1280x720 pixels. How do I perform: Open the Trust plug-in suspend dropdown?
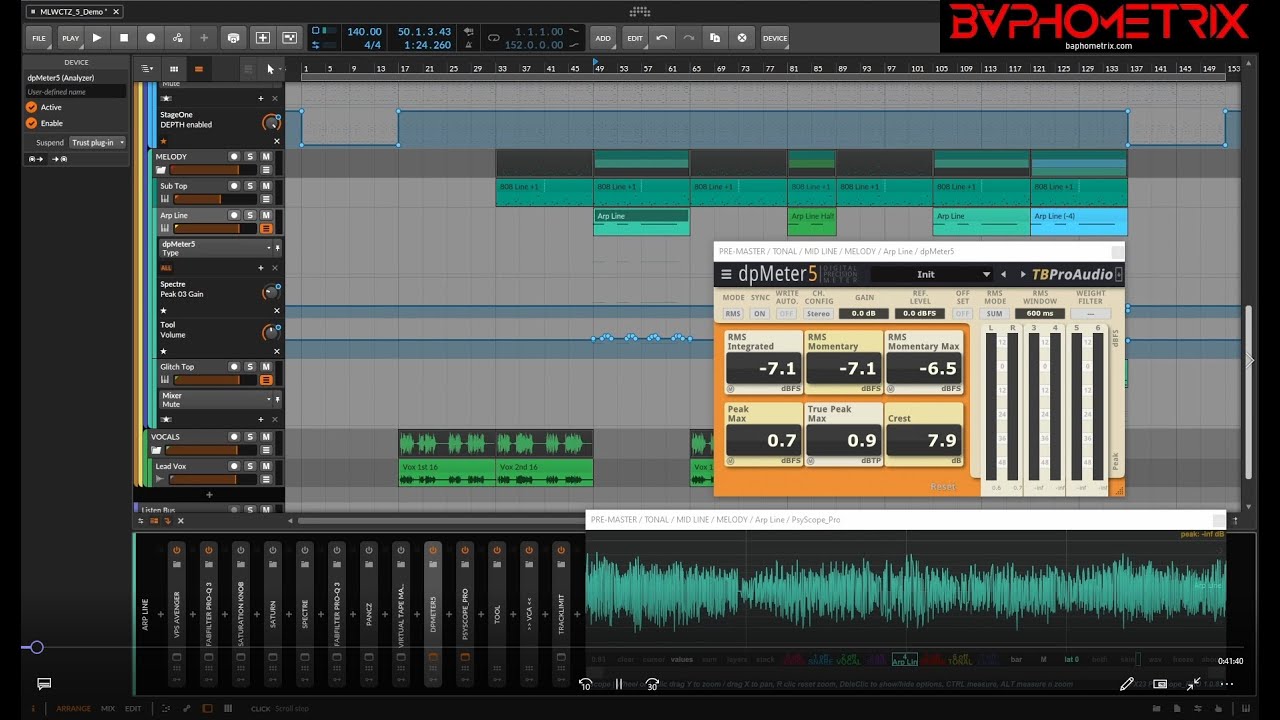[98, 143]
